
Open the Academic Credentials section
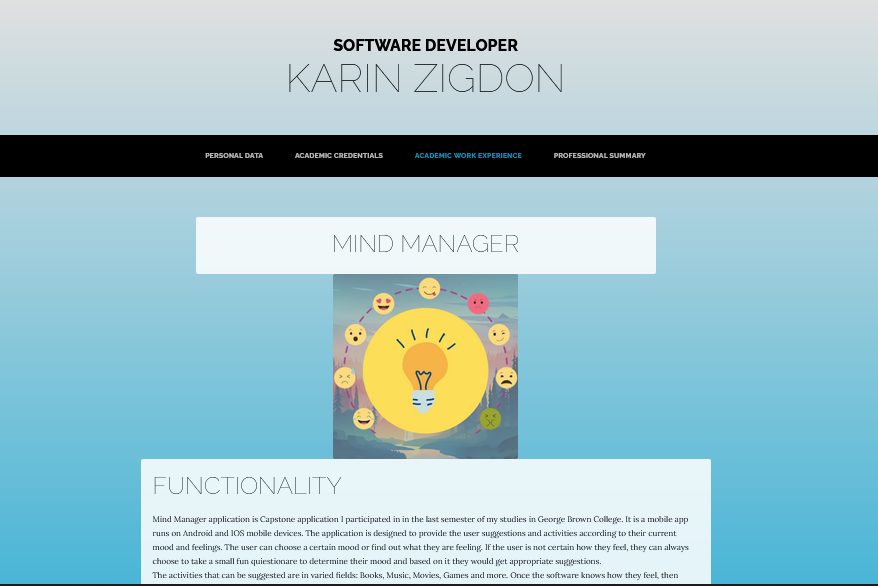[338, 156]
